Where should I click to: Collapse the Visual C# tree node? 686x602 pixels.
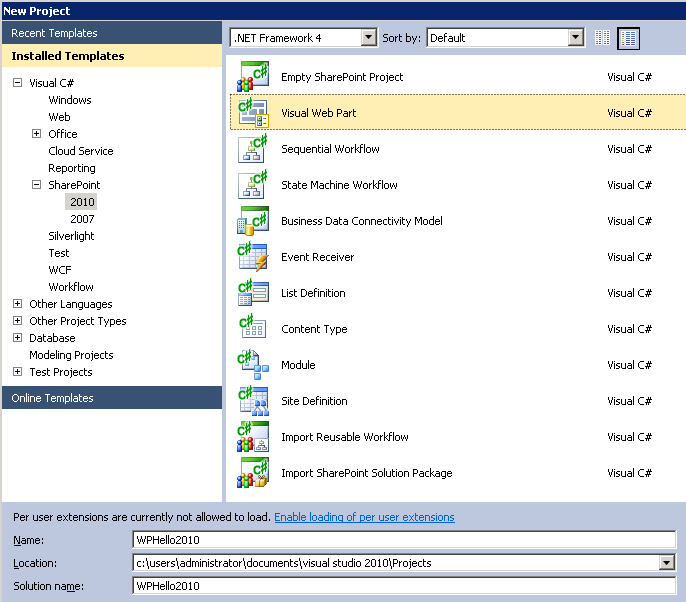(x=18, y=82)
